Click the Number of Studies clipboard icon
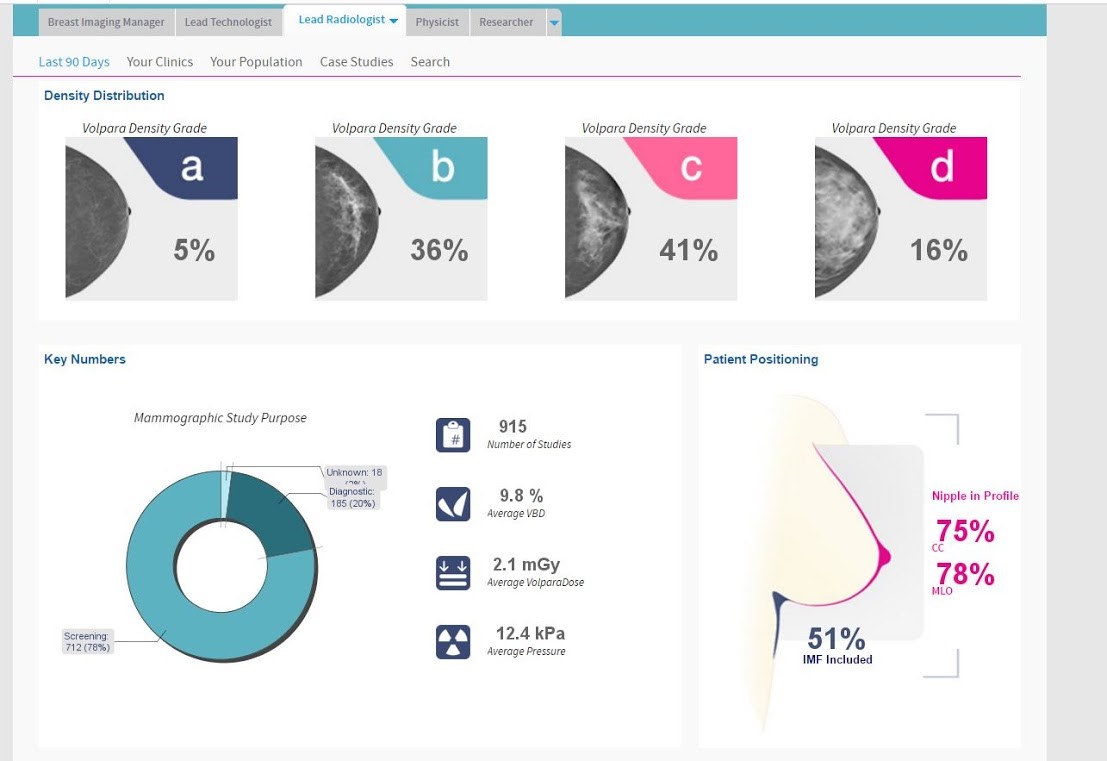Image resolution: width=1107 pixels, height=761 pixels. tap(453, 435)
